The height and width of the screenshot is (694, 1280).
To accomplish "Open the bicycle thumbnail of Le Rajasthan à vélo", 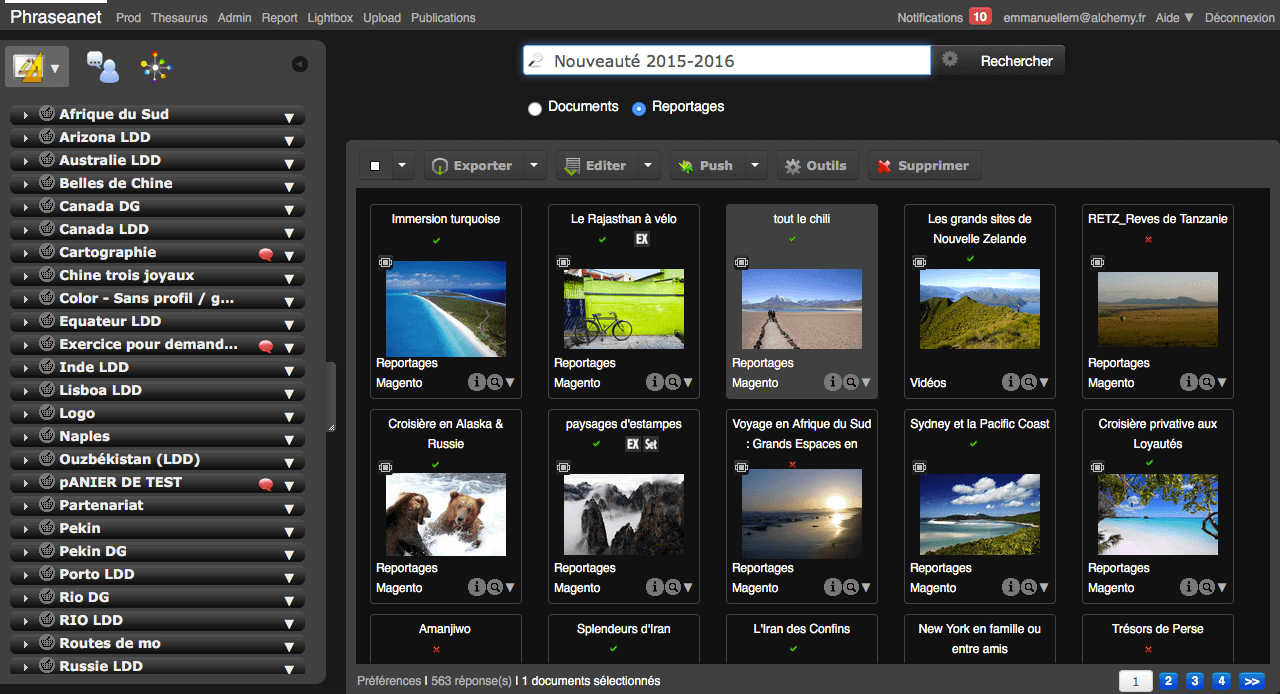I will coord(624,309).
